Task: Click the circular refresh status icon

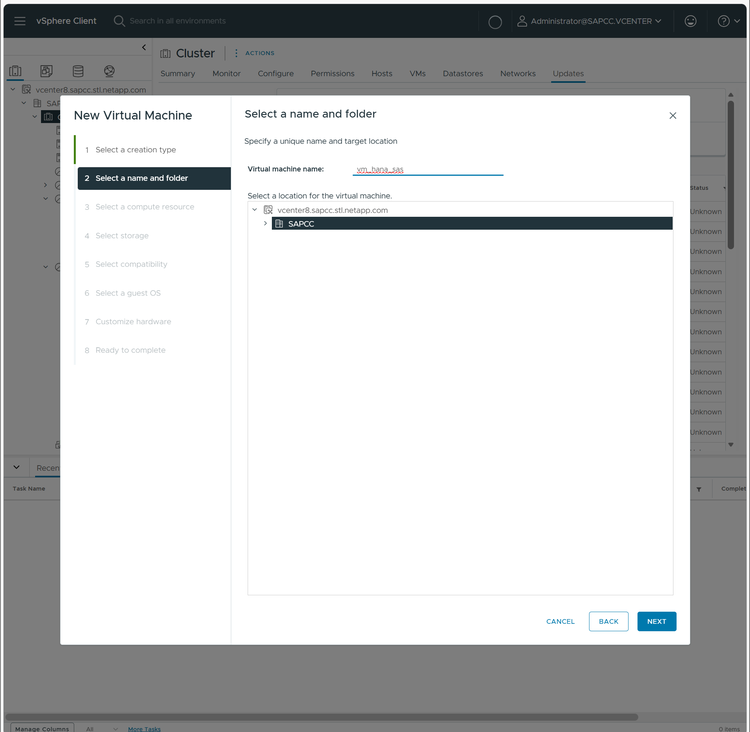Action: 495,22
